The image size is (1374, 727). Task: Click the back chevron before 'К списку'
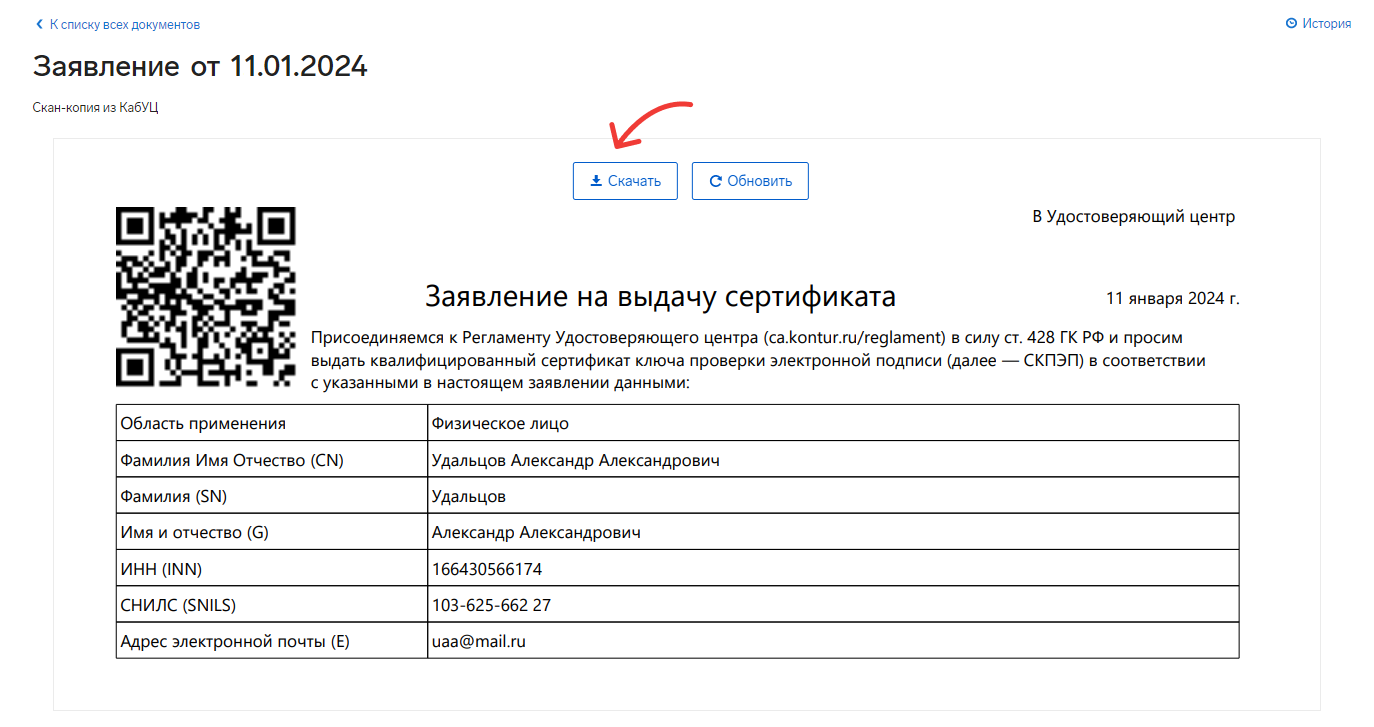click(x=39, y=24)
